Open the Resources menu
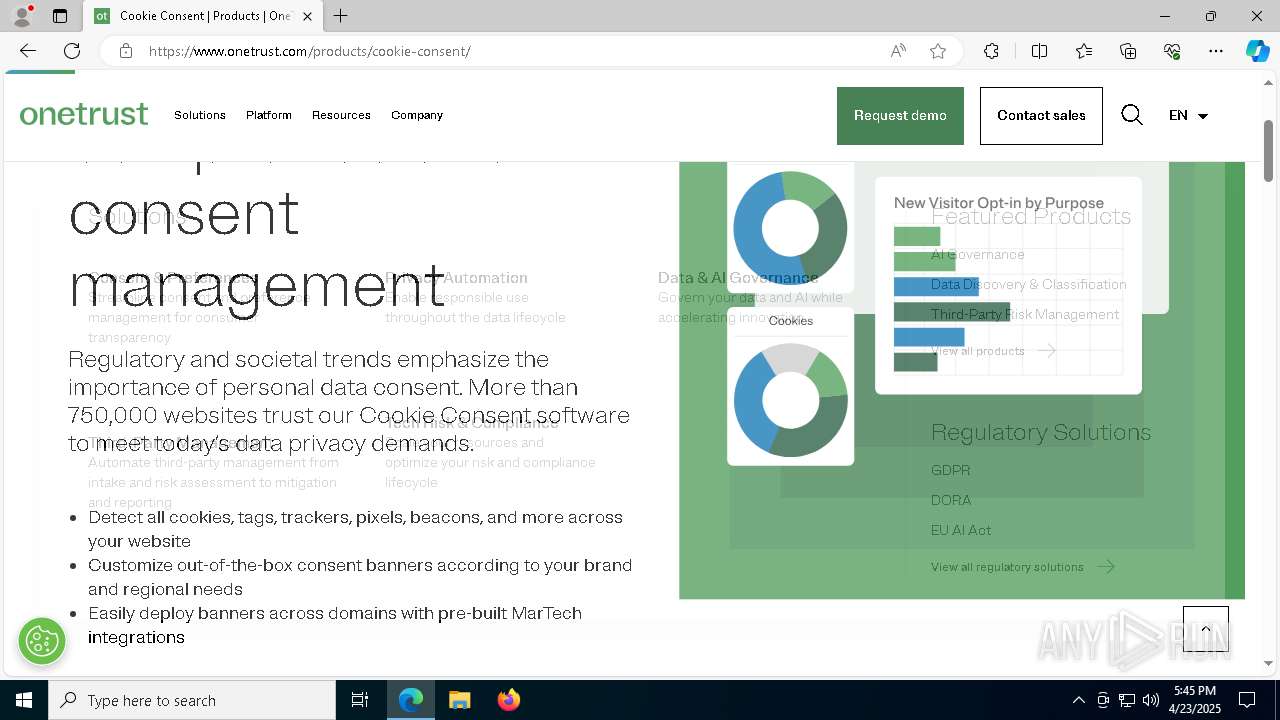The width and height of the screenshot is (1280, 720). 341,115
